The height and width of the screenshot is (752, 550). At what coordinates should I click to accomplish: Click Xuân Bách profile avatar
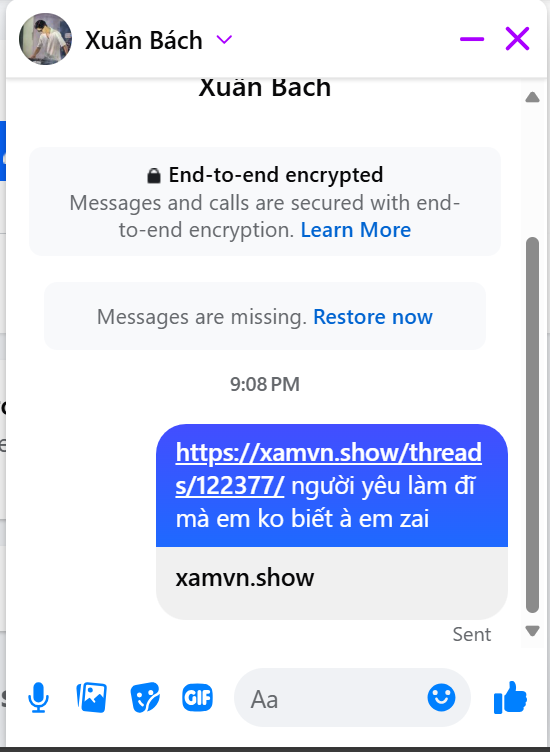[x=46, y=39]
